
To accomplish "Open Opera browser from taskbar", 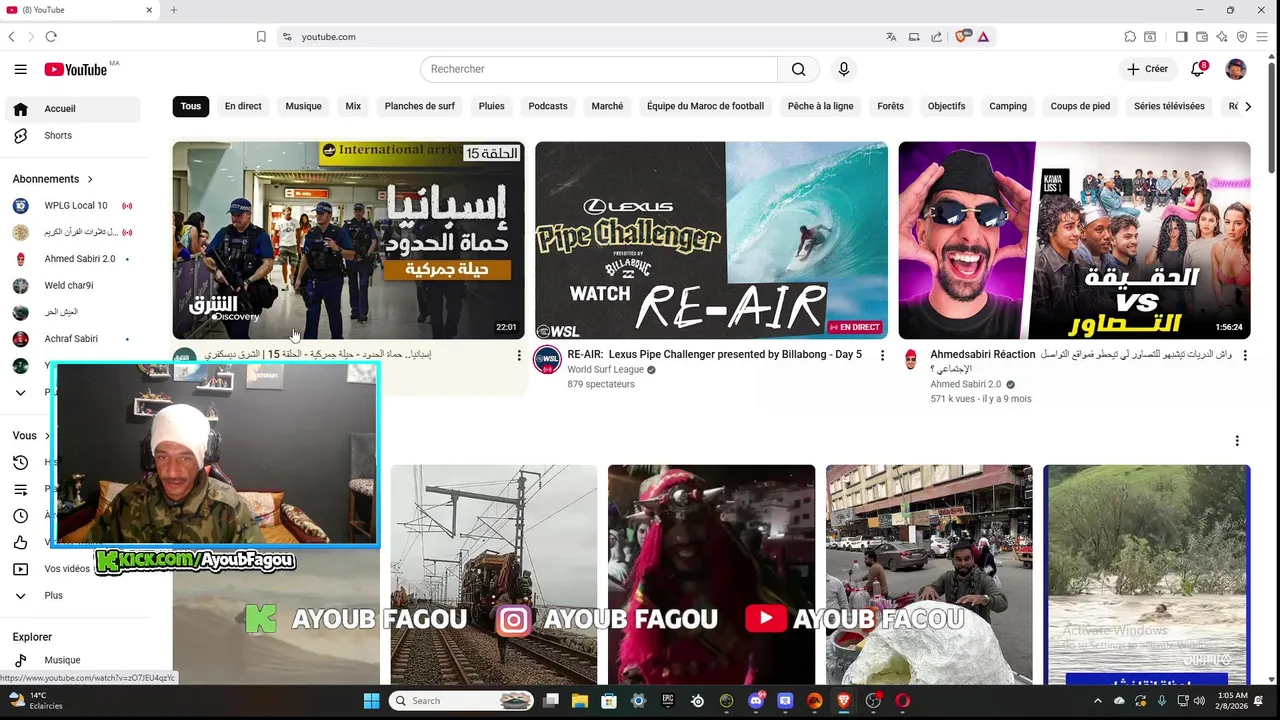I will pos(902,701).
